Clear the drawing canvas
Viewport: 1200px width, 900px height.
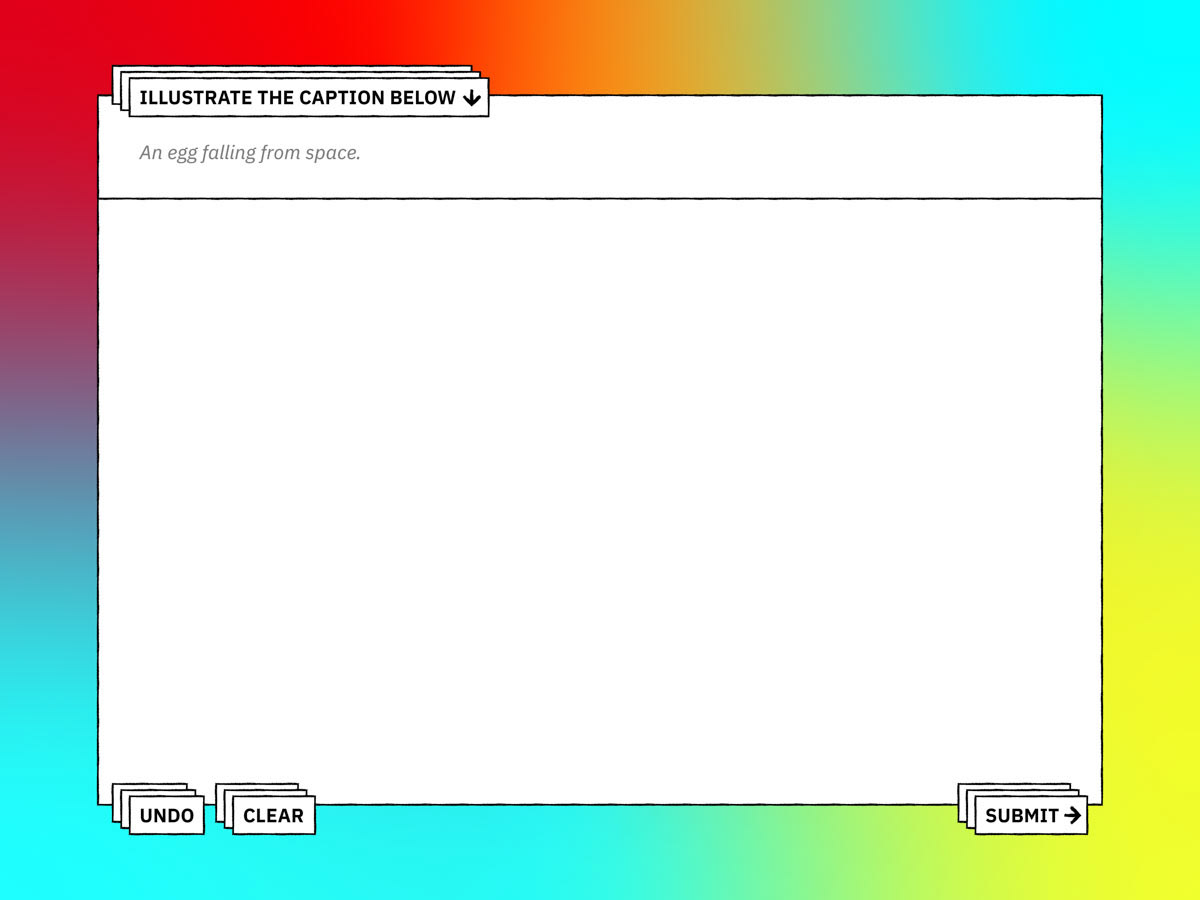[x=273, y=815]
